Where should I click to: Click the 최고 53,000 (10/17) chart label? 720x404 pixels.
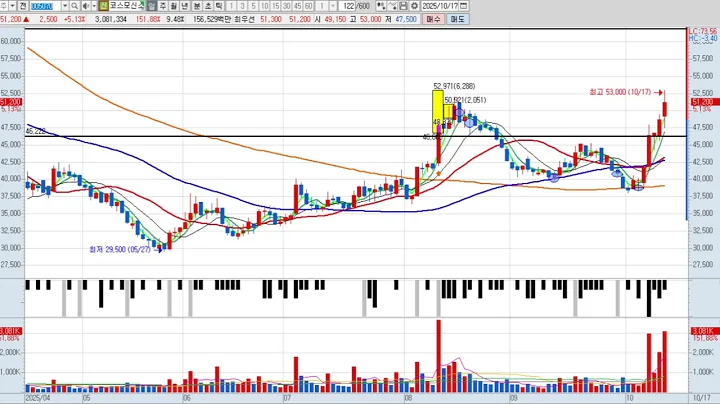[x=620, y=92]
